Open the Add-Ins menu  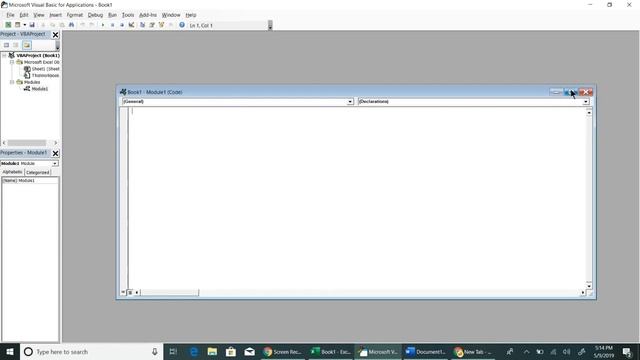148,15
